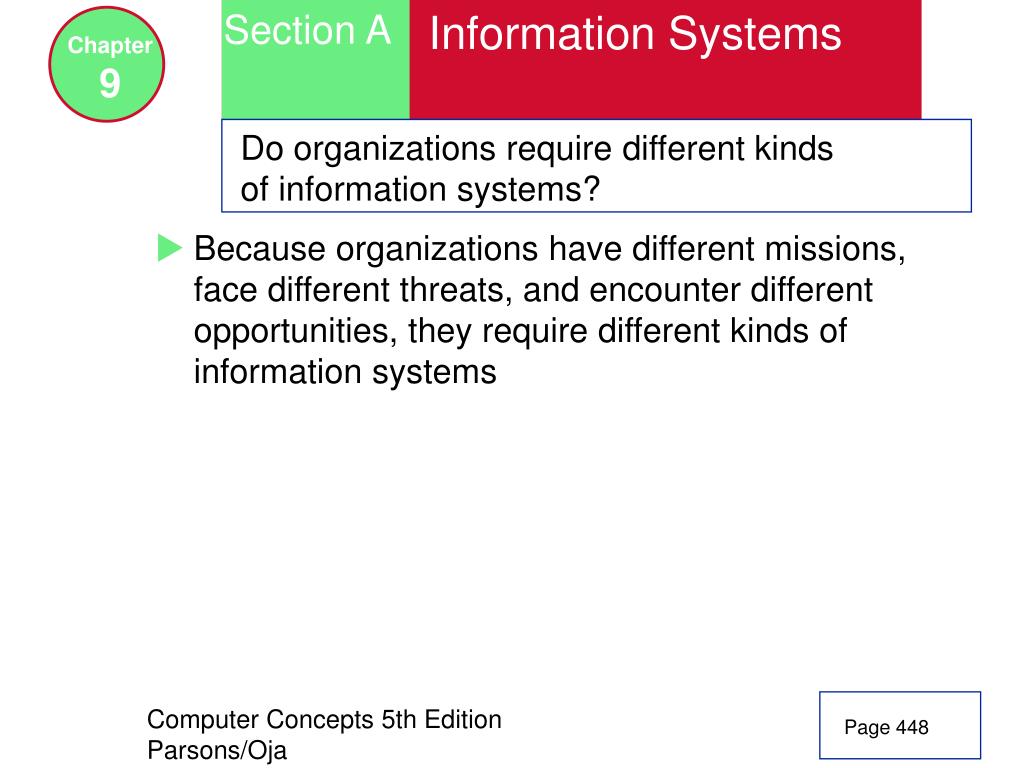
Task: Click 'Do organizations require different kinds' heading line
Action: point(537,148)
